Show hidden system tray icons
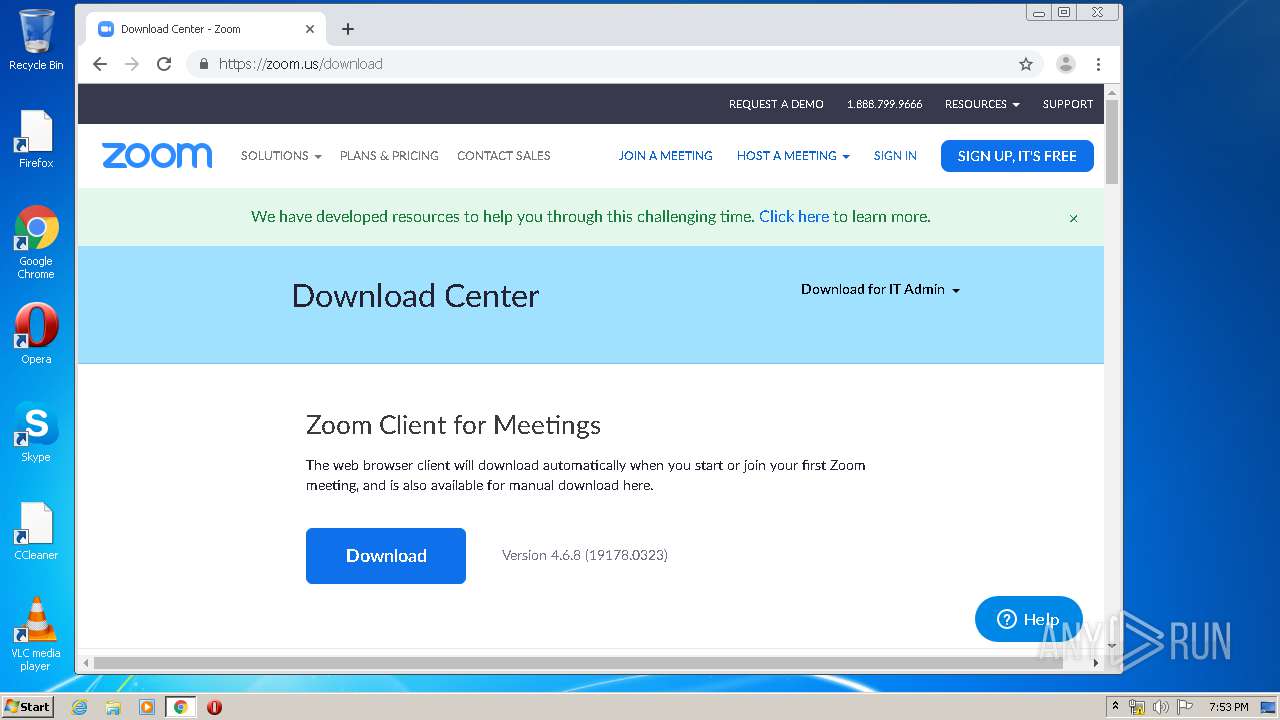1280x720 pixels. [1115, 707]
